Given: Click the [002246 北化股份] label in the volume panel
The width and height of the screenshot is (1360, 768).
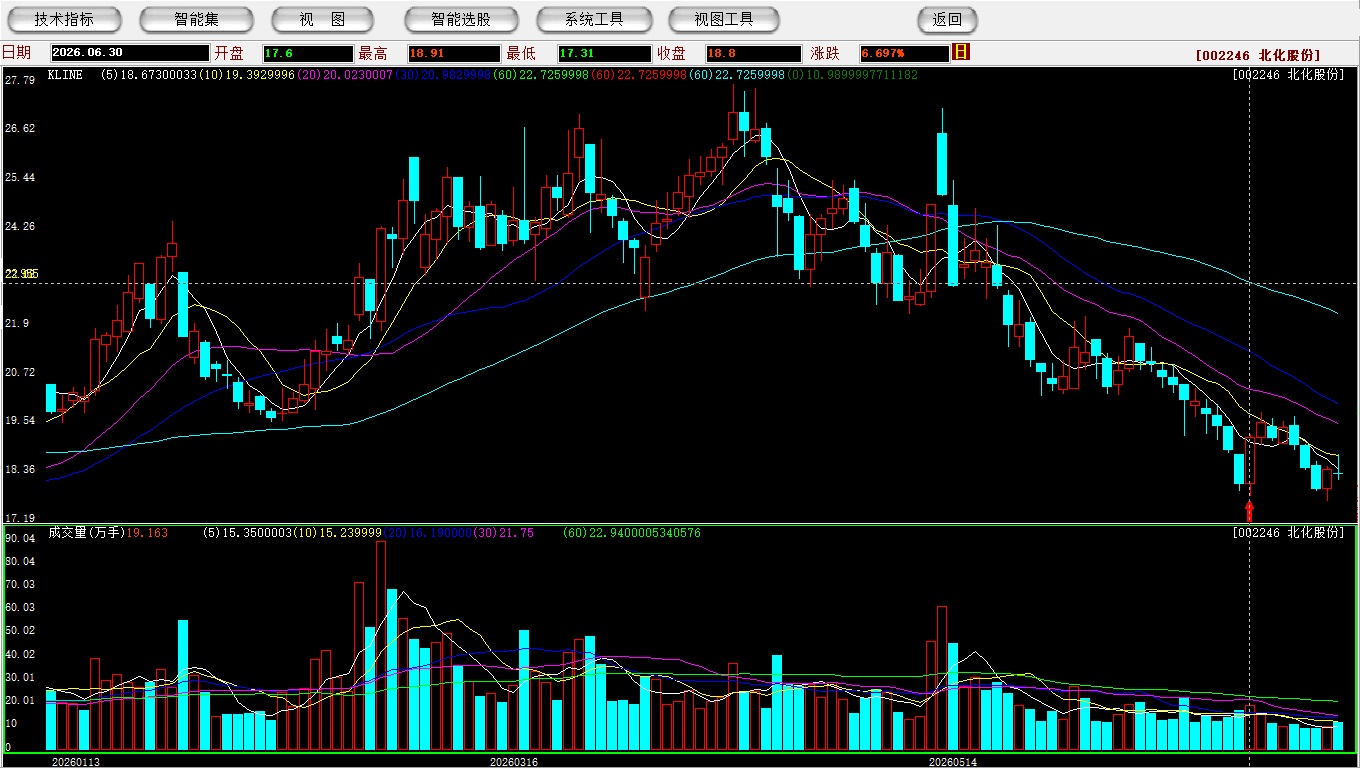Looking at the screenshot, I should coord(1288,533).
